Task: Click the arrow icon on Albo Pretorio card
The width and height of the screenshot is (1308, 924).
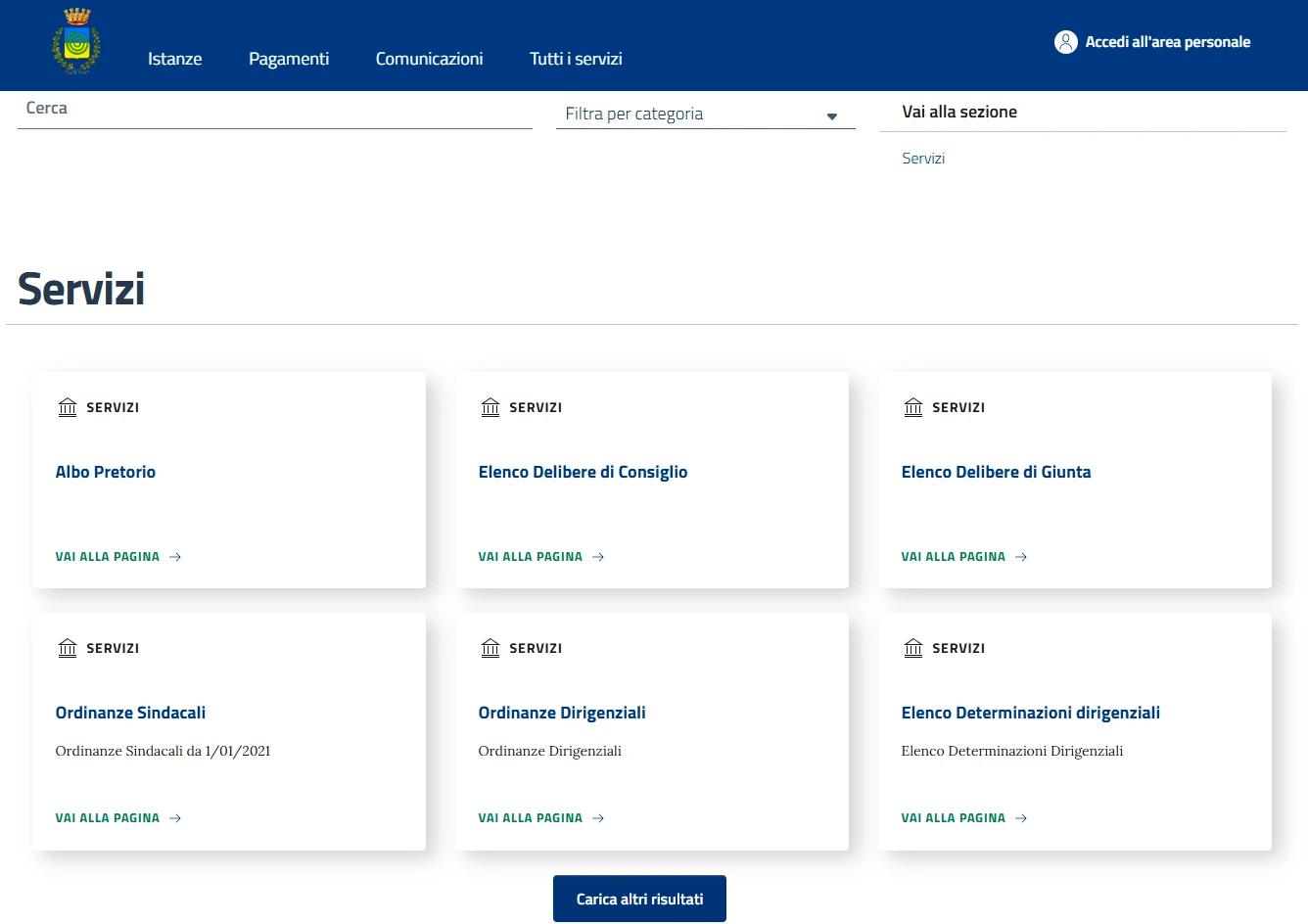Action: (x=175, y=557)
